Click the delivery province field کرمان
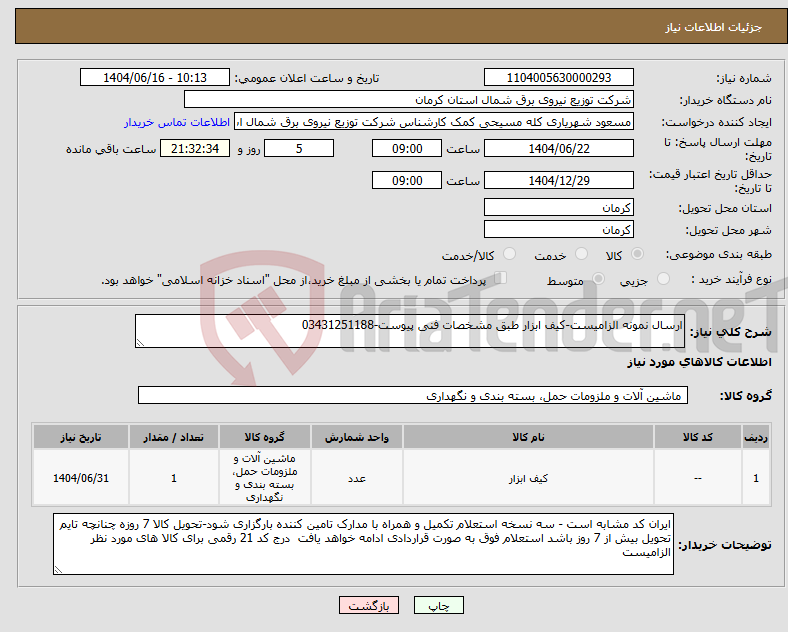788x632 pixels. pos(559,207)
